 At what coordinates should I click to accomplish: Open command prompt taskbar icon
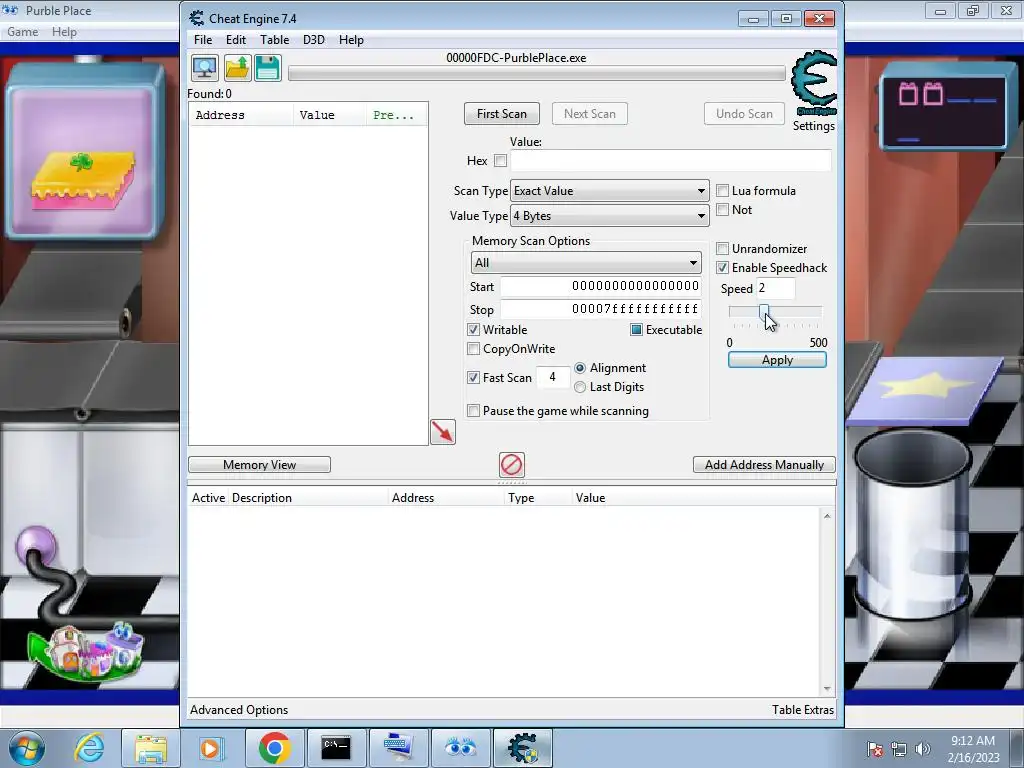pyautogui.click(x=336, y=748)
